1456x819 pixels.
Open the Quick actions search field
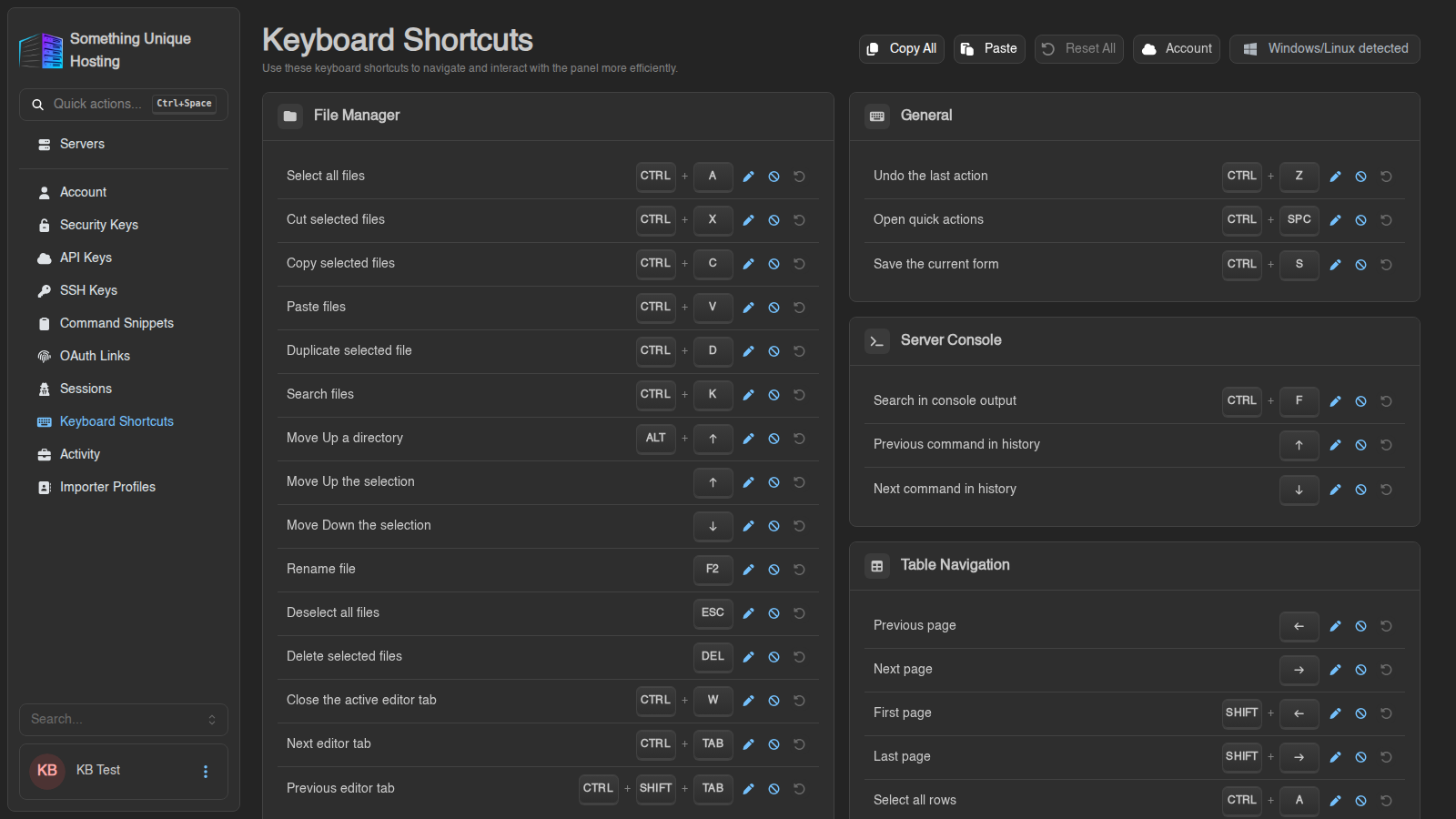pyautogui.click(x=124, y=105)
